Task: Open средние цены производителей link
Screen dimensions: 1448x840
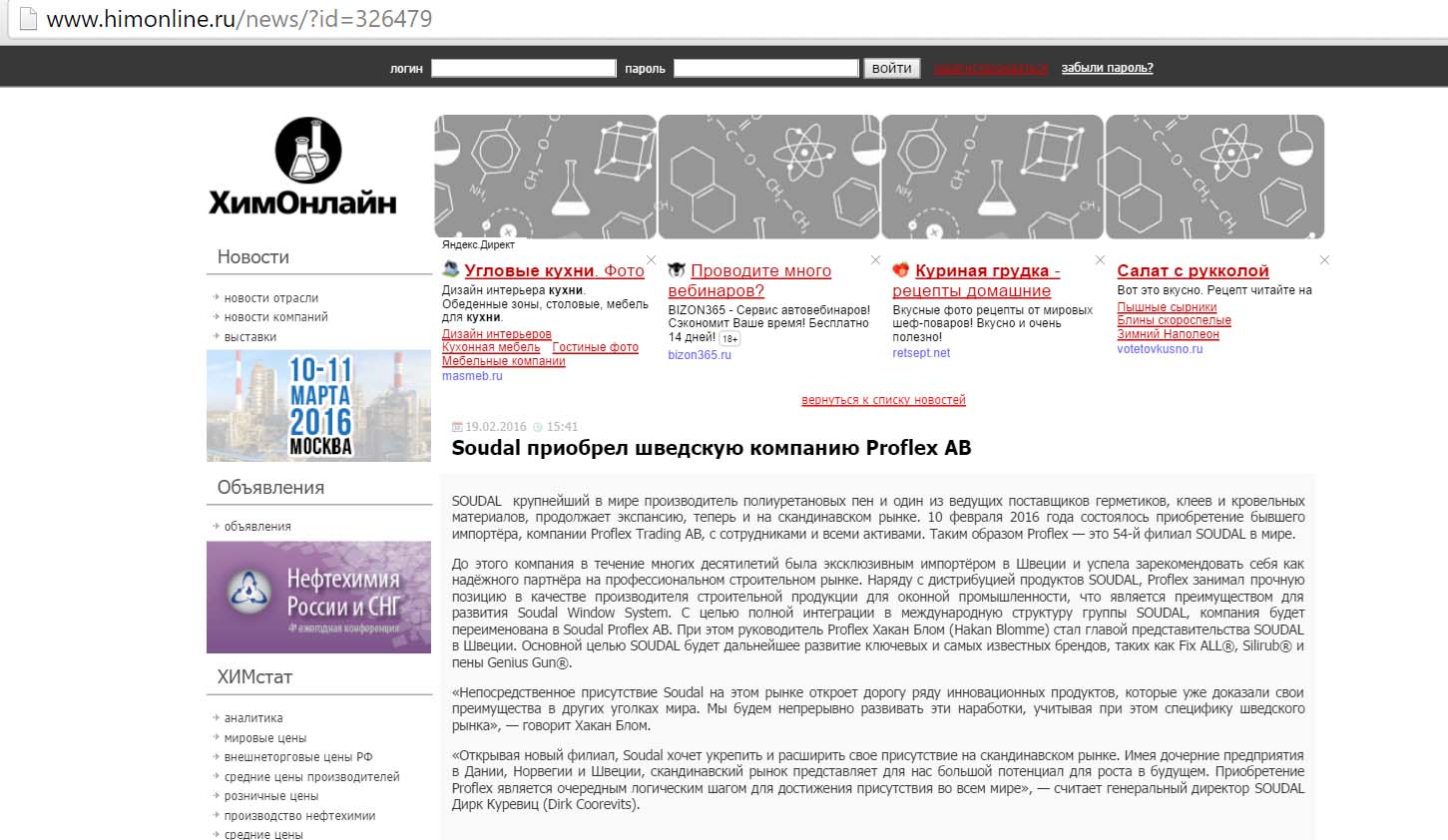Action: click(x=312, y=777)
